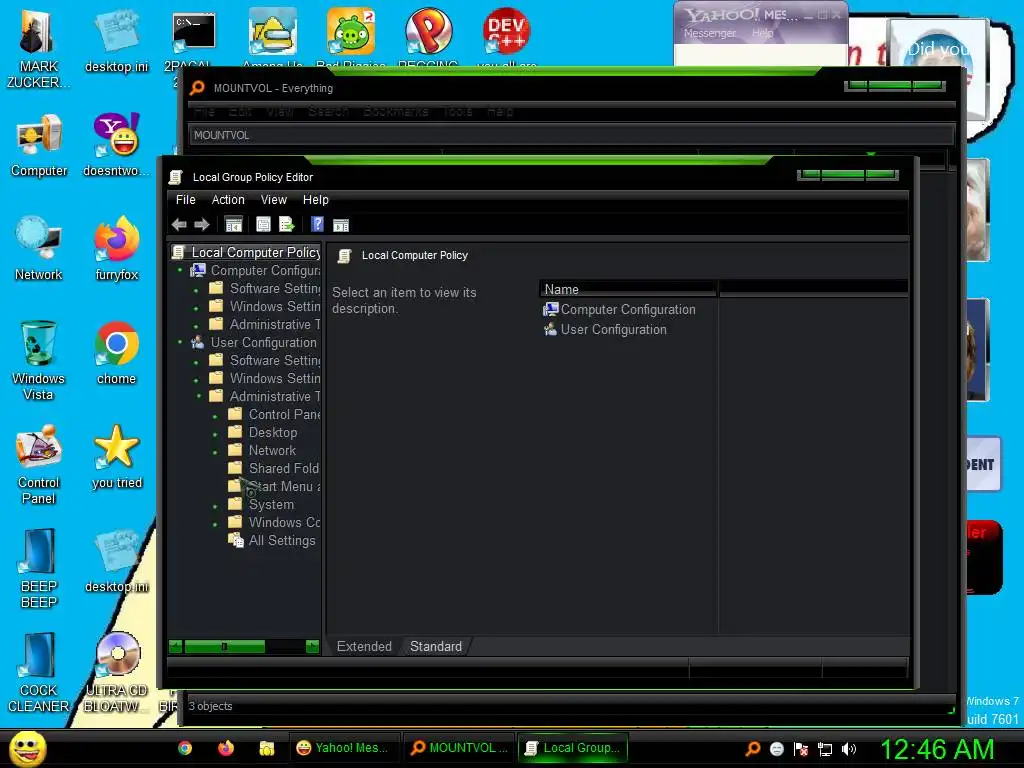The width and height of the screenshot is (1024, 768).
Task: Collapse Administrative Templates under User Configuration
Action: click(x=199, y=396)
